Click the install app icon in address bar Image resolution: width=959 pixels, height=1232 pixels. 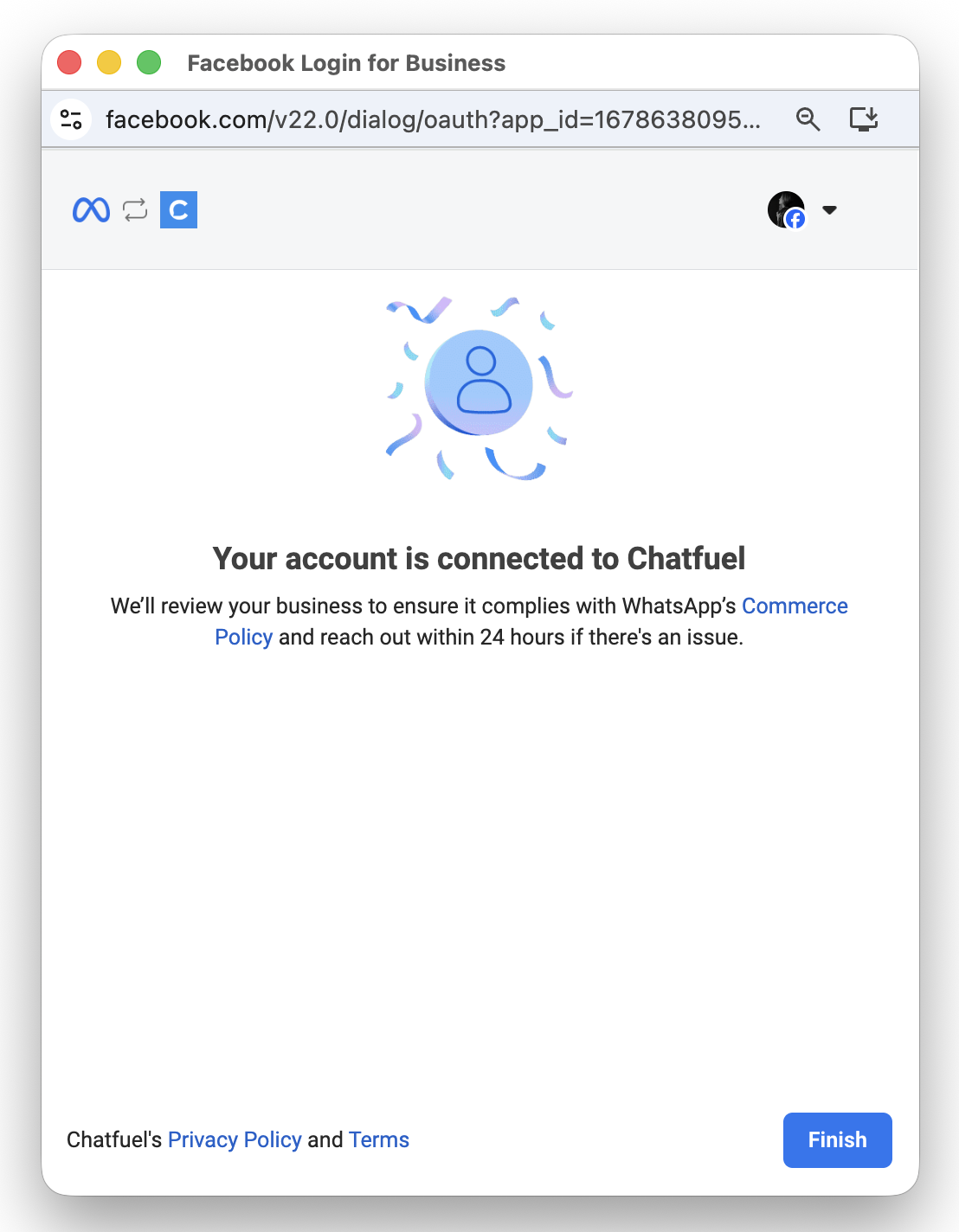864,119
